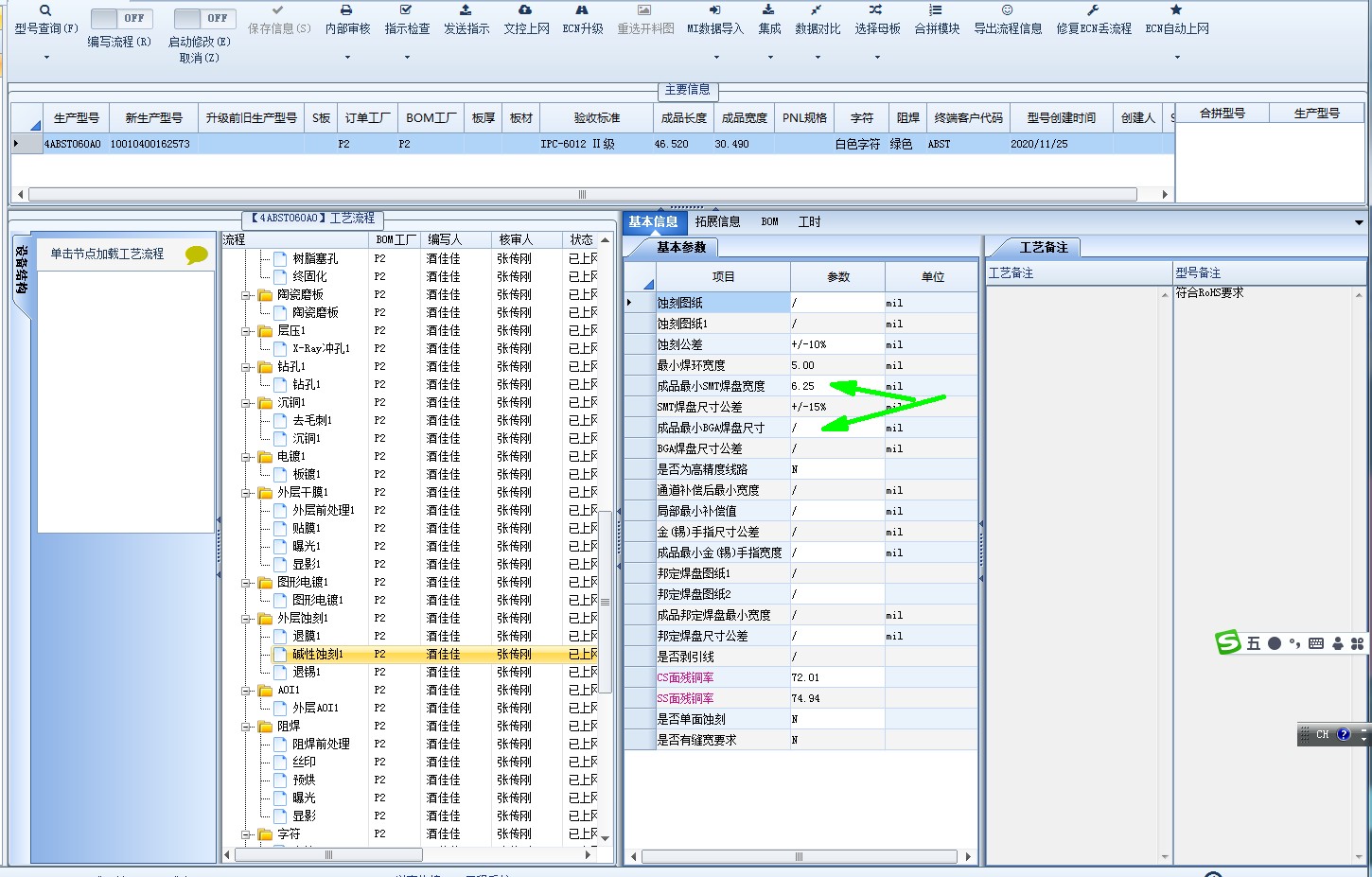Switch to the 拓展信息 tab
This screenshot has height=877, width=1372.
(717, 221)
